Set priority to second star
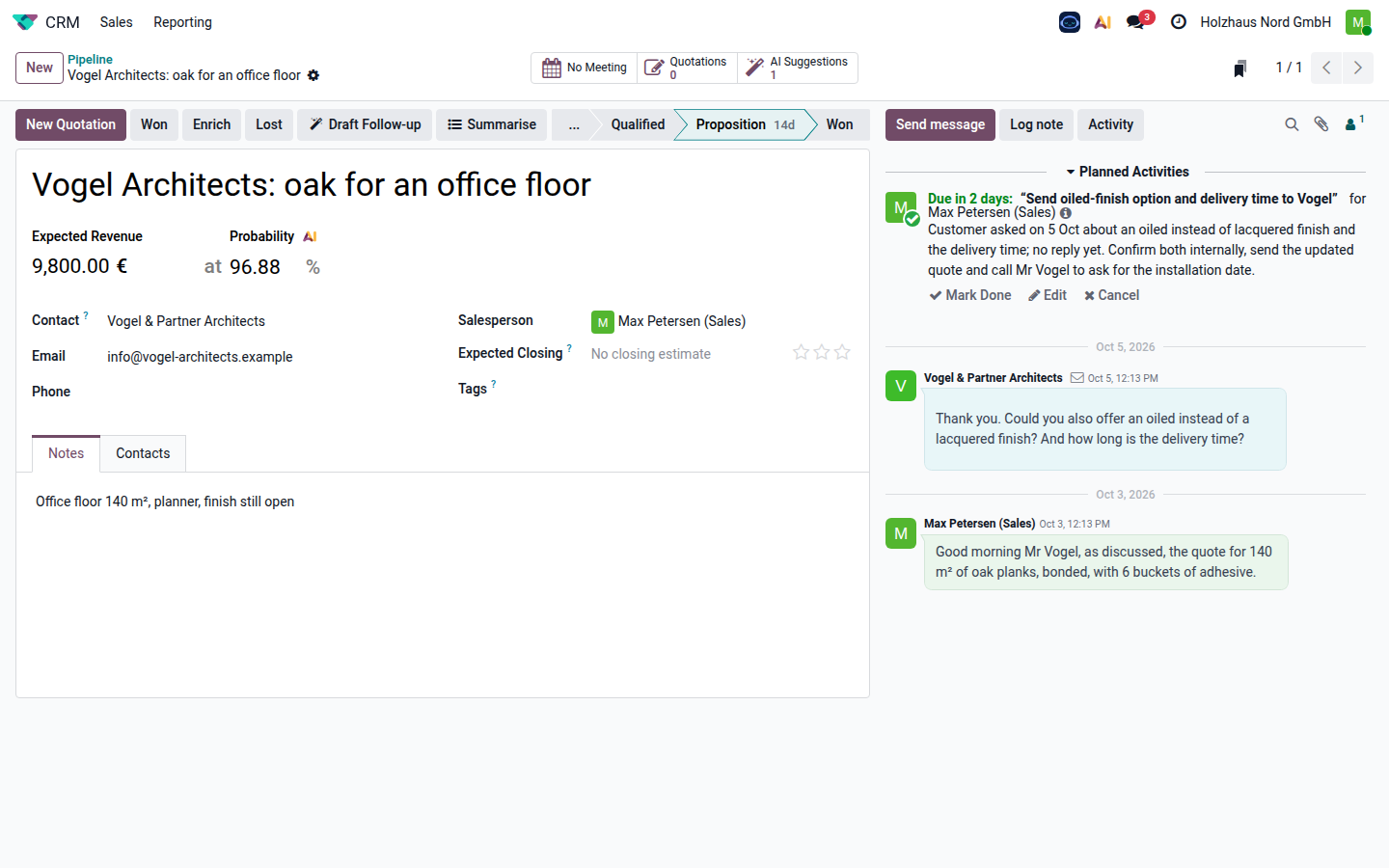The image size is (1389, 868). pos(822,352)
